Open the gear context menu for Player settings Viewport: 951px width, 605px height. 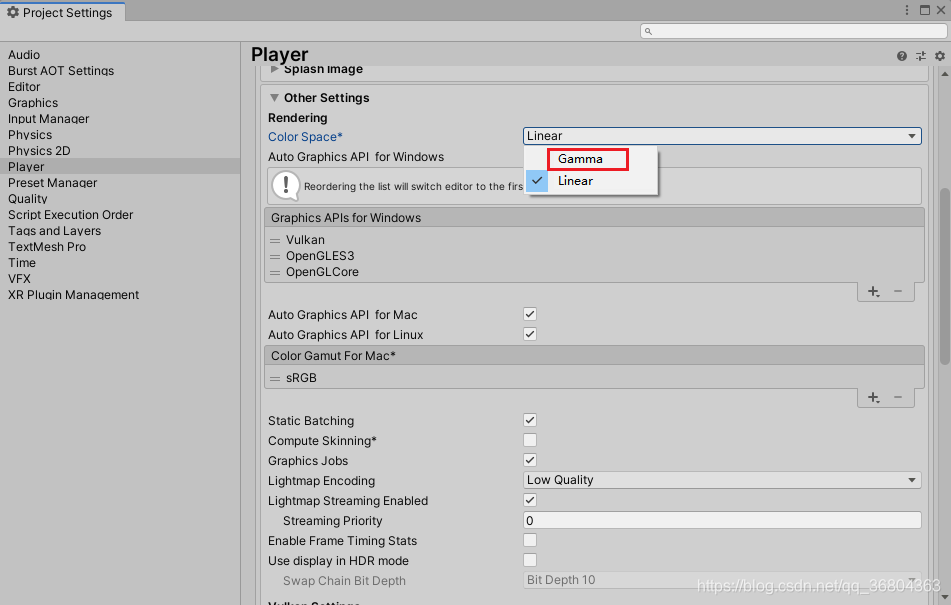938,56
